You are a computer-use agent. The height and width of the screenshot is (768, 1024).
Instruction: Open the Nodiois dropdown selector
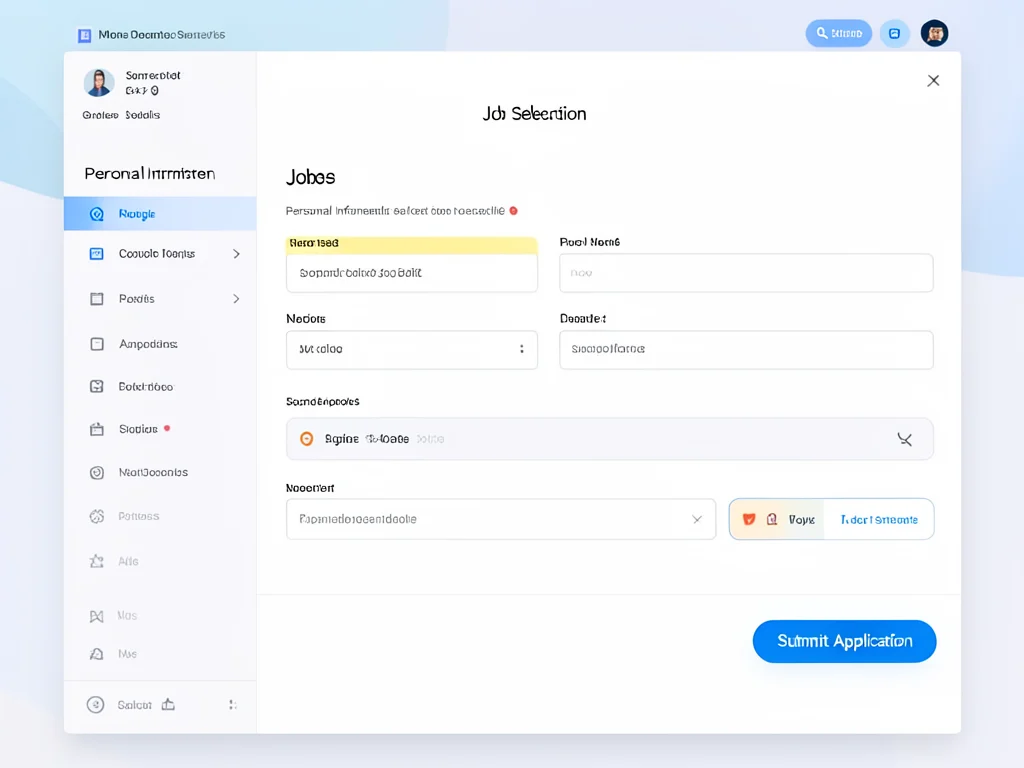[x=412, y=349]
